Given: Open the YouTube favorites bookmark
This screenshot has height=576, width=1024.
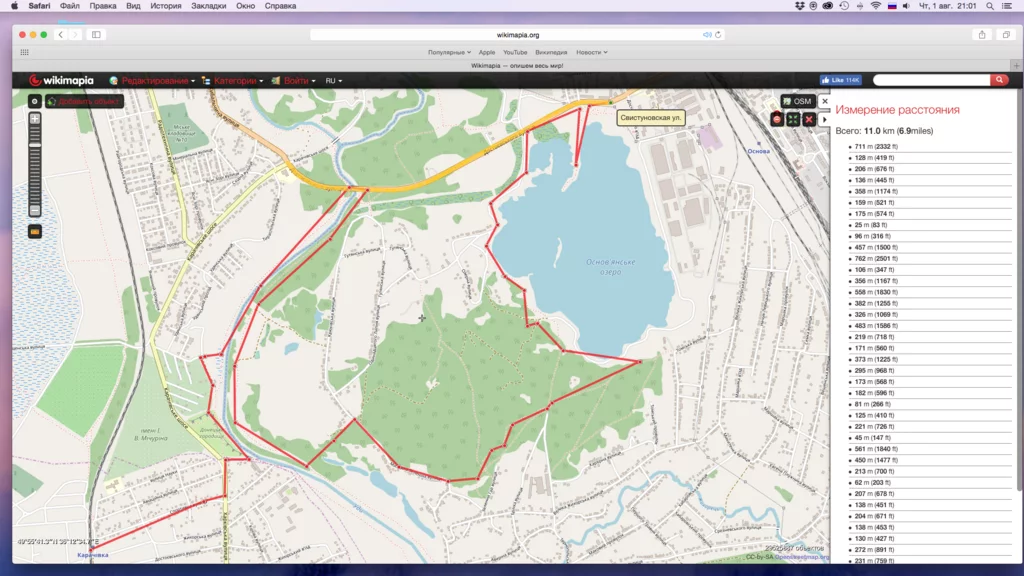Looking at the screenshot, I should [x=515, y=52].
